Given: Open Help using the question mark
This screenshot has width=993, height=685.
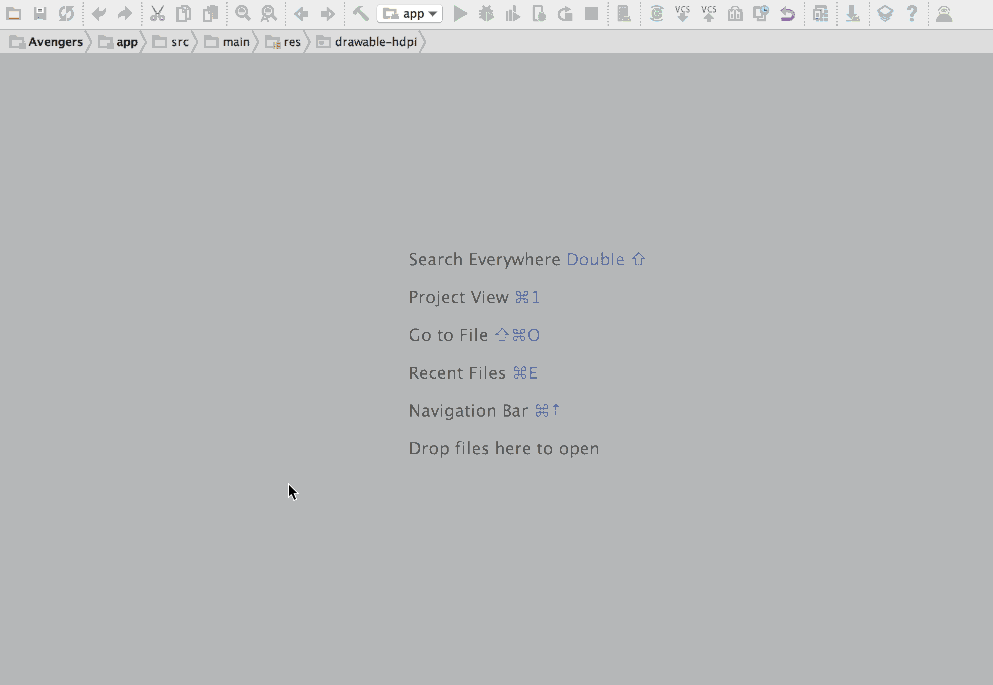Looking at the screenshot, I should pyautogui.click(x=913, y=13).
